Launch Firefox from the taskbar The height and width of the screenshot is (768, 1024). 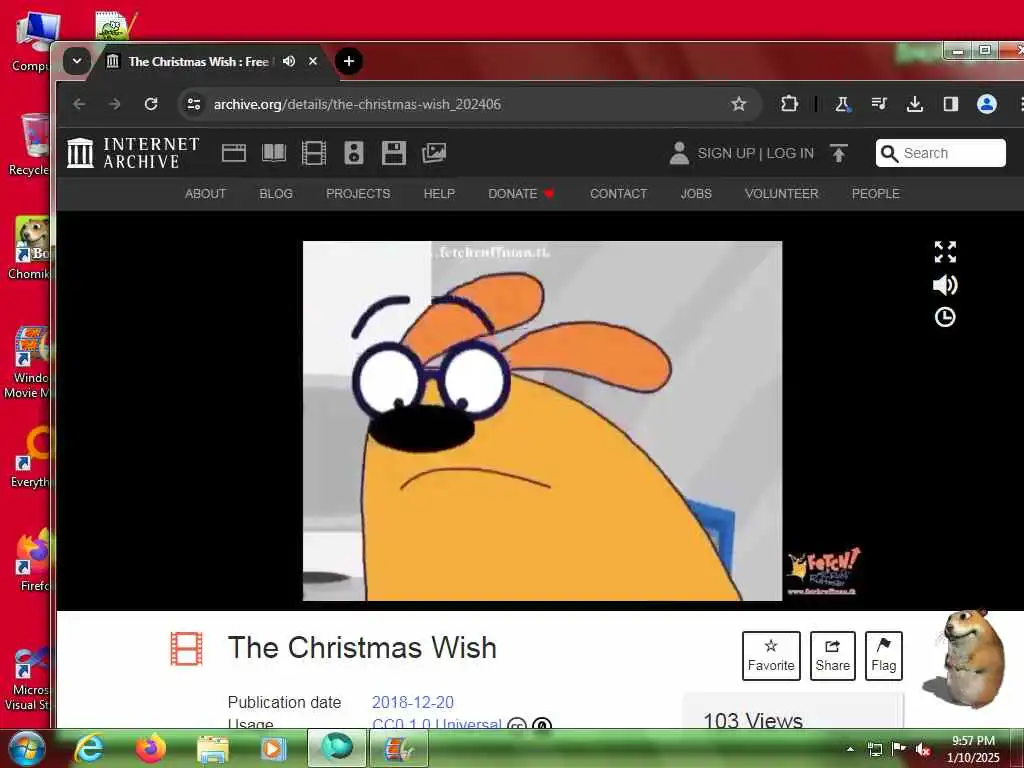click(x=151, y=748)
